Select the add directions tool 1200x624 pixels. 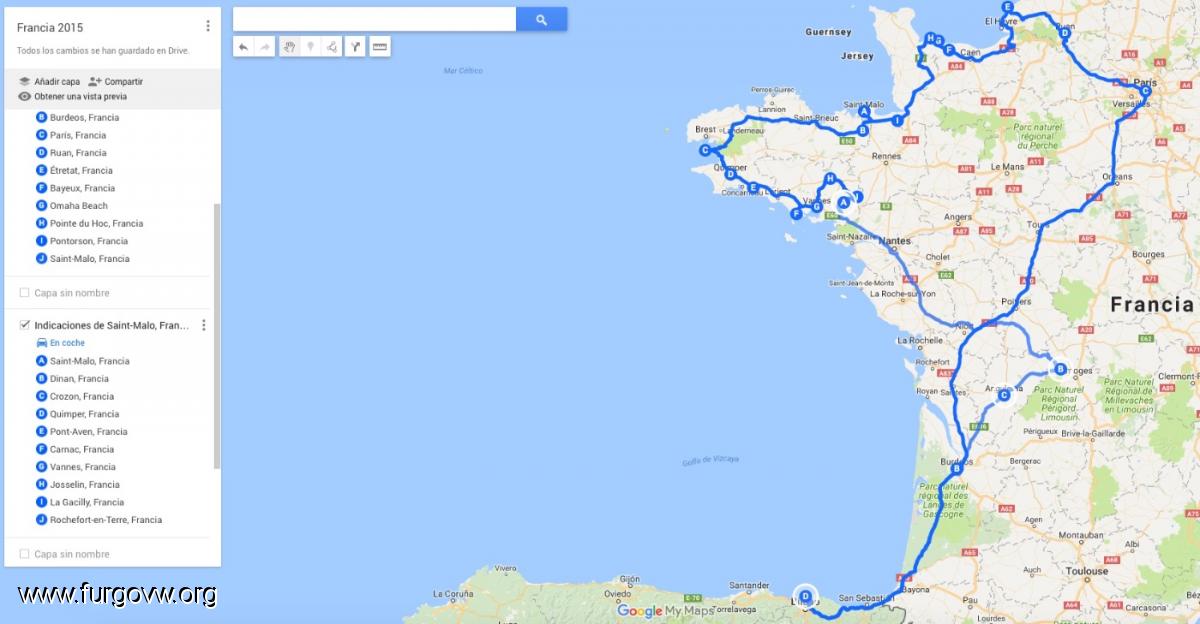(355, 46)
